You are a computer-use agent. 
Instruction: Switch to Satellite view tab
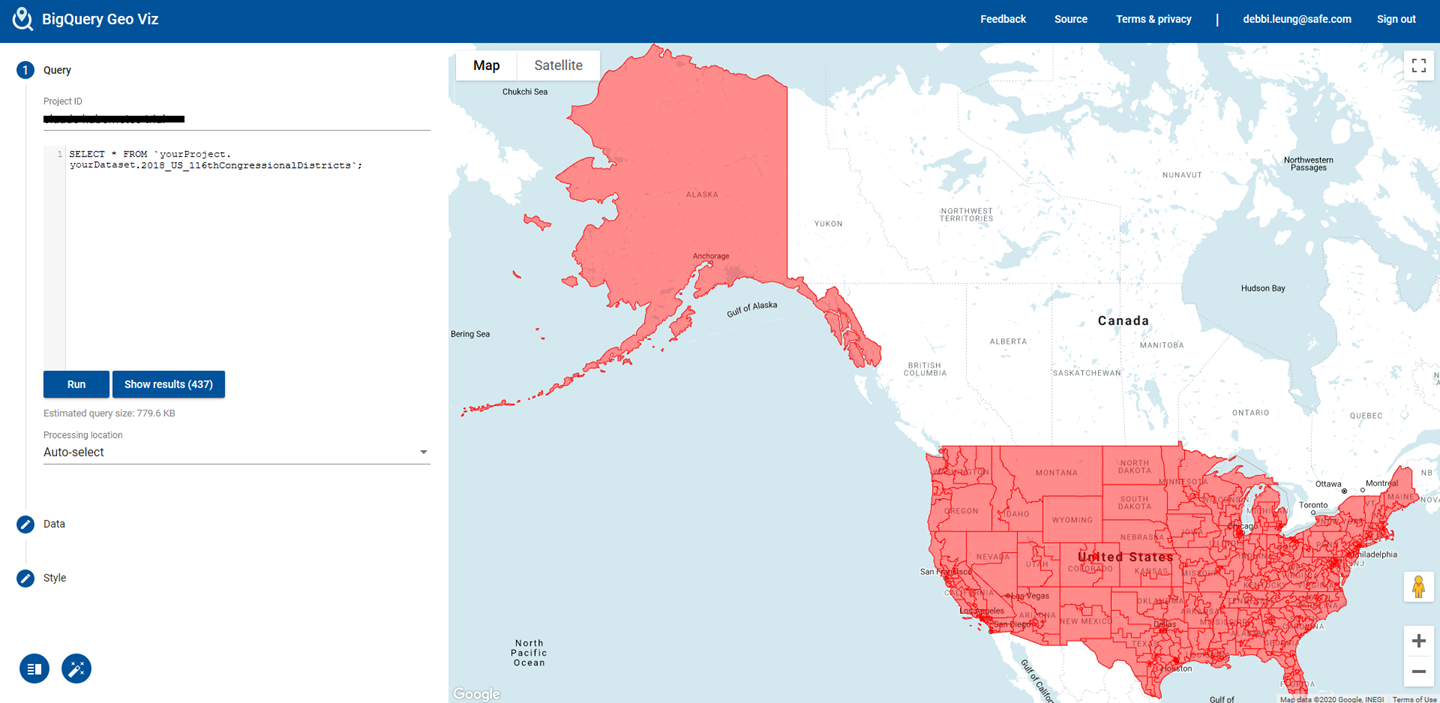pyautogui.click(x=558, y=65)
